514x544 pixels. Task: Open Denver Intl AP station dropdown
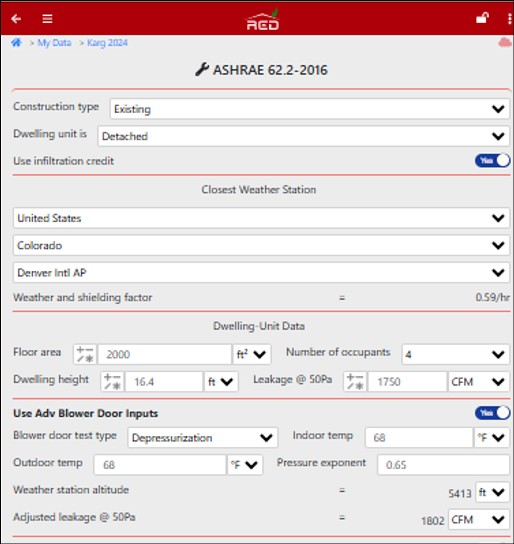click(261, 272)
